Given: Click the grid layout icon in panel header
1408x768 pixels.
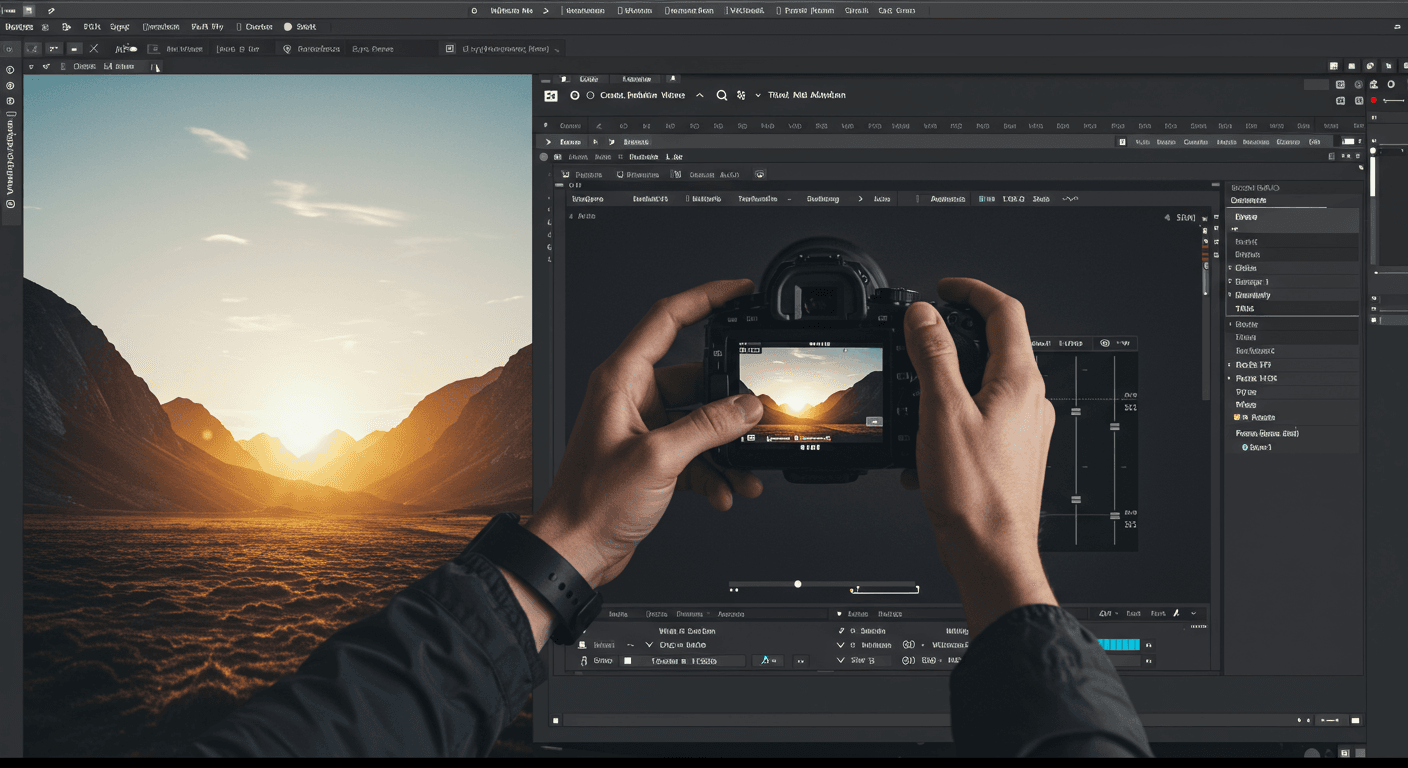Looking at the screenshot, I should pyautogui.click(x=550, y=95).
